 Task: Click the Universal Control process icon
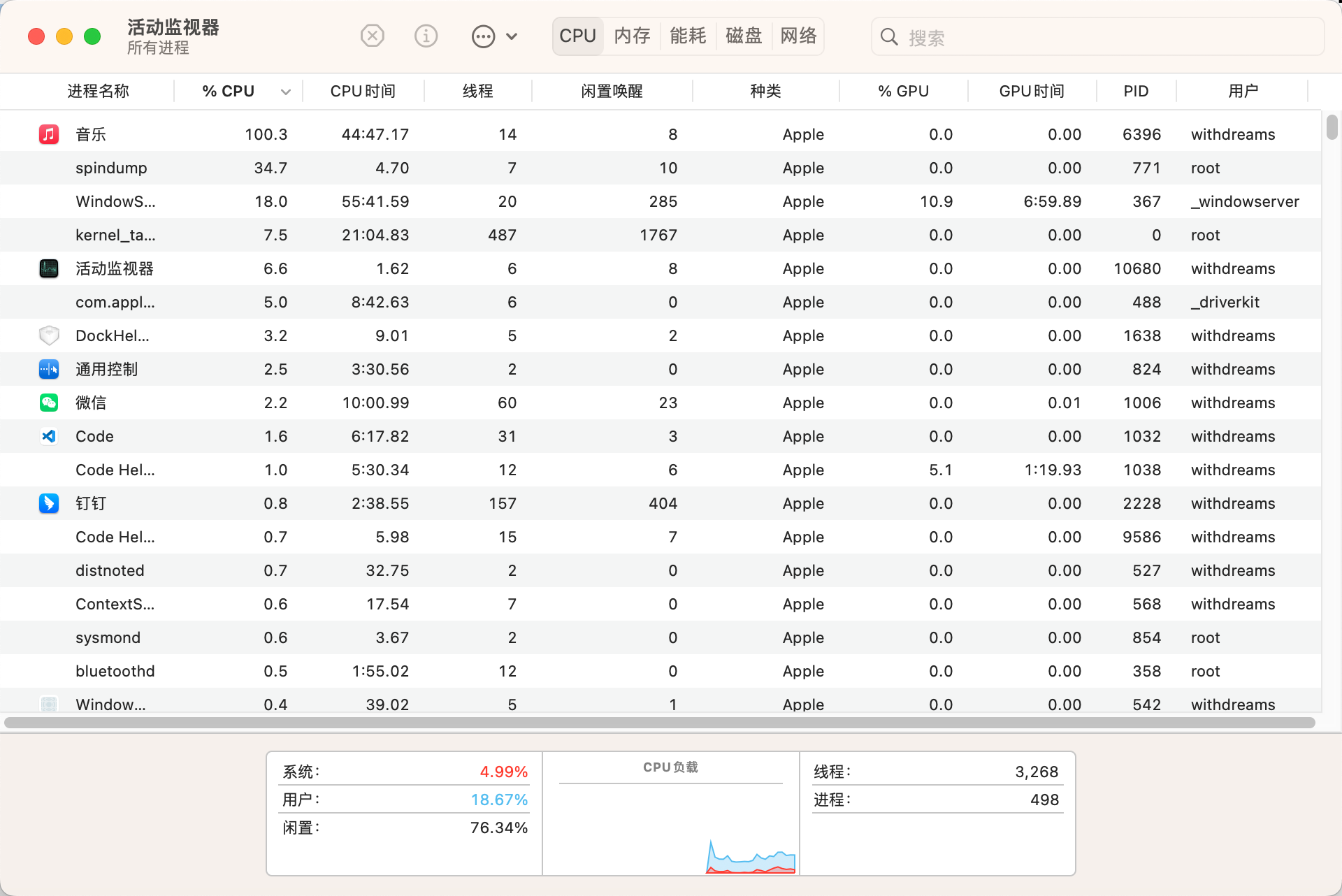tap(48, 369)
